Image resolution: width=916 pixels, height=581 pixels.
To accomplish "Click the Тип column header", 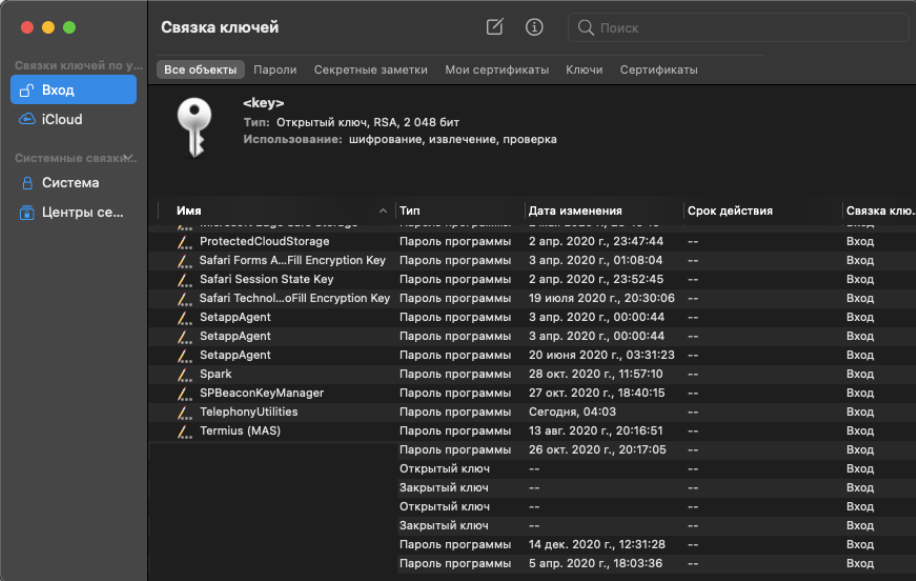I will click(x=410, y=211).
